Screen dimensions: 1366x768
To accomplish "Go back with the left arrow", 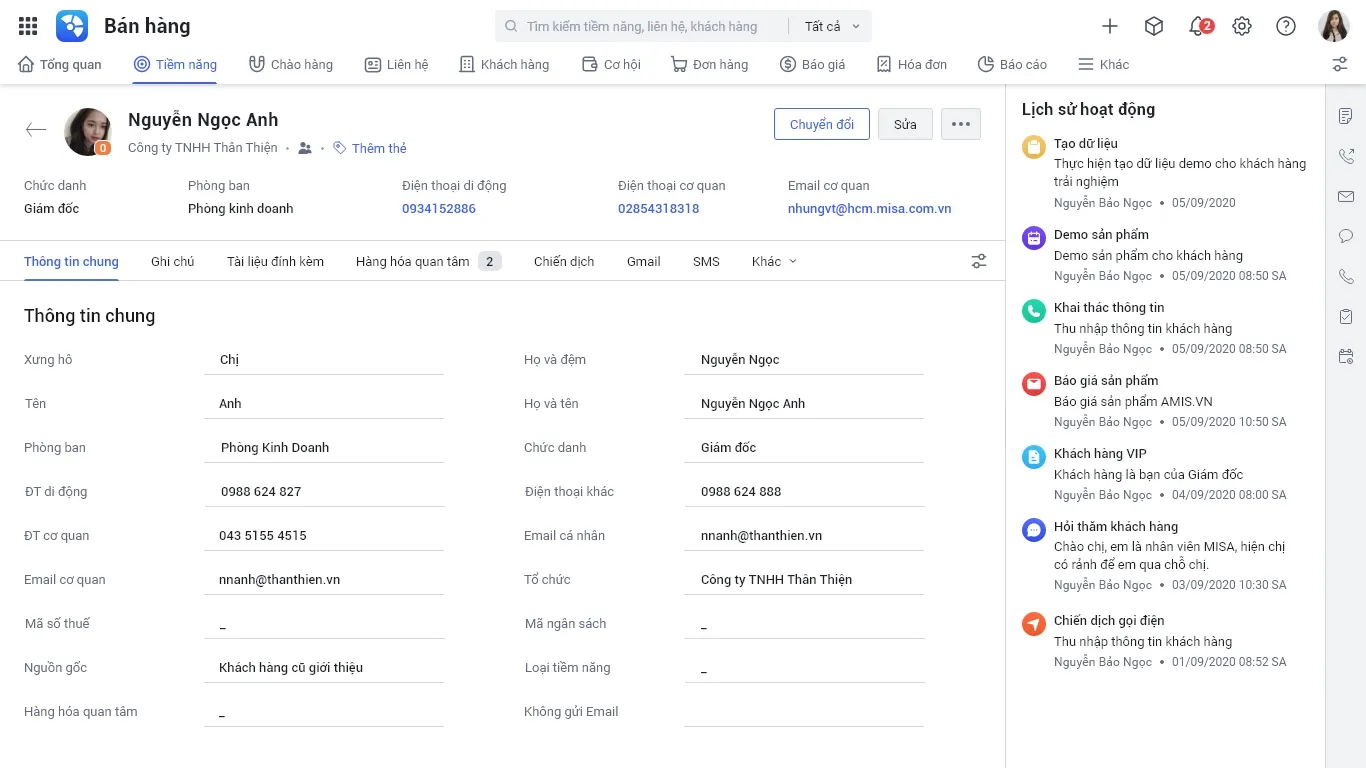I will (x=36, y=129).
